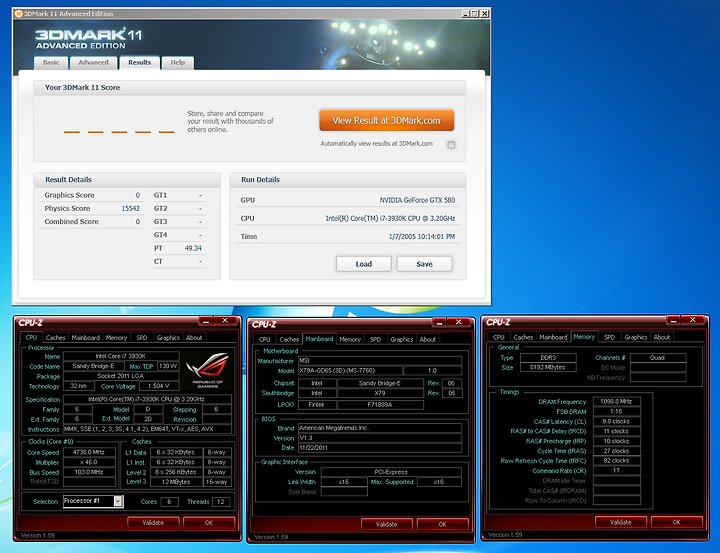Viewport: 720px width, 553px height.
Task: Click the Command Rate 1T field
Action: pyautogui.click(x=616, y=470)
